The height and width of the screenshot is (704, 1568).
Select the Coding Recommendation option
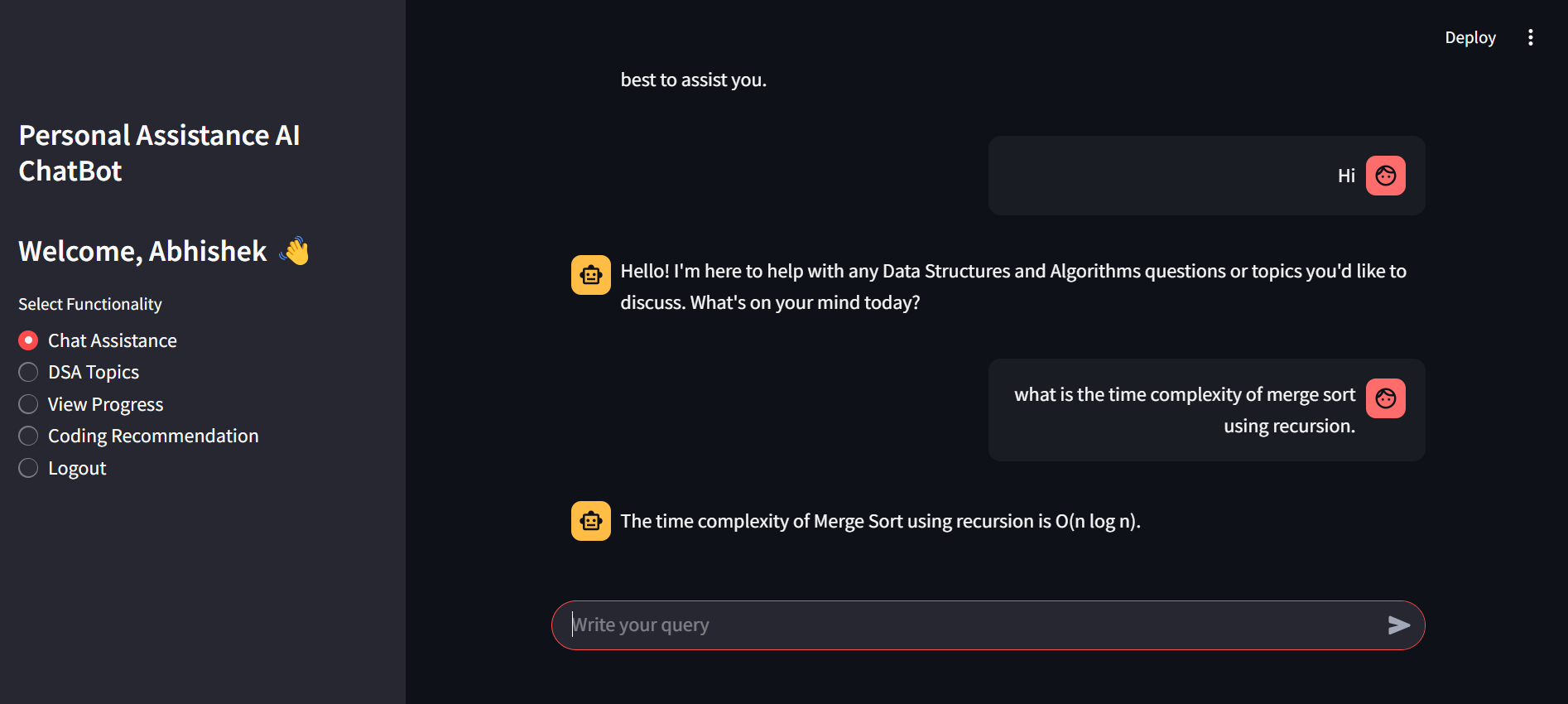click(138, 436)
